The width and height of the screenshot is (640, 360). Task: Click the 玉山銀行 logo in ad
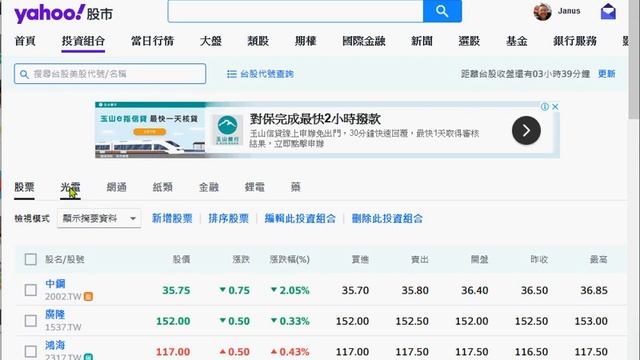coord(227,130)
